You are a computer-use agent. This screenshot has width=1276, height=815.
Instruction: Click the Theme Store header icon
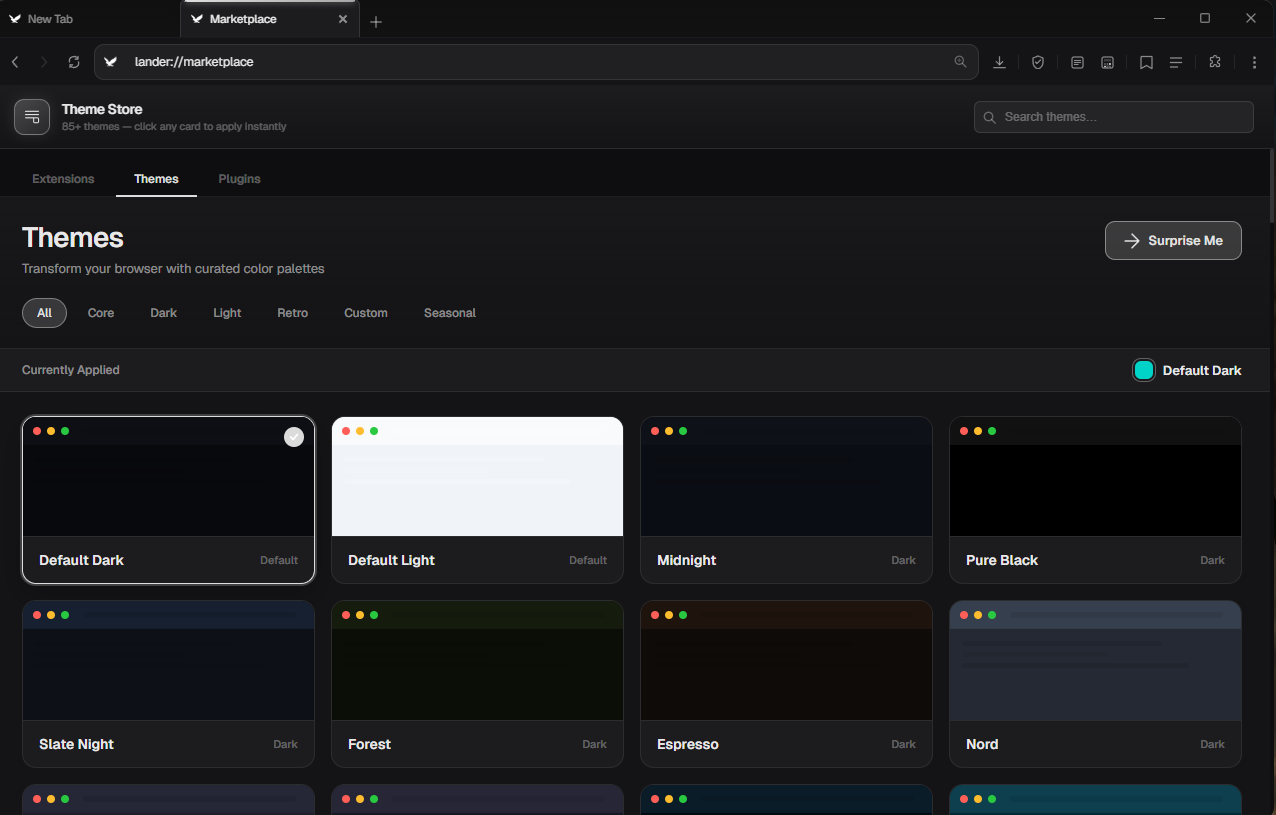click(x=32, y=117)
